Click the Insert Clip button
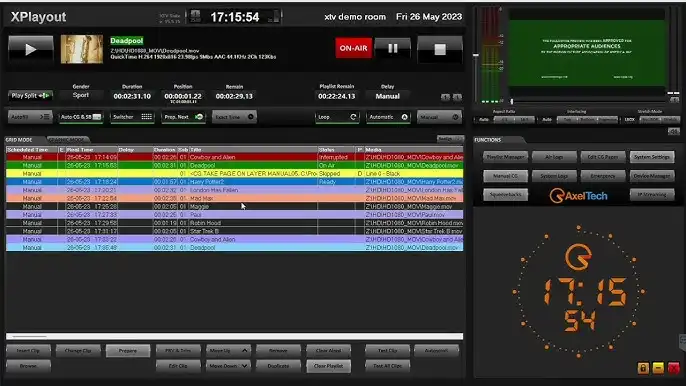Viewport: 686px width, 386px height. coord(28,351)
